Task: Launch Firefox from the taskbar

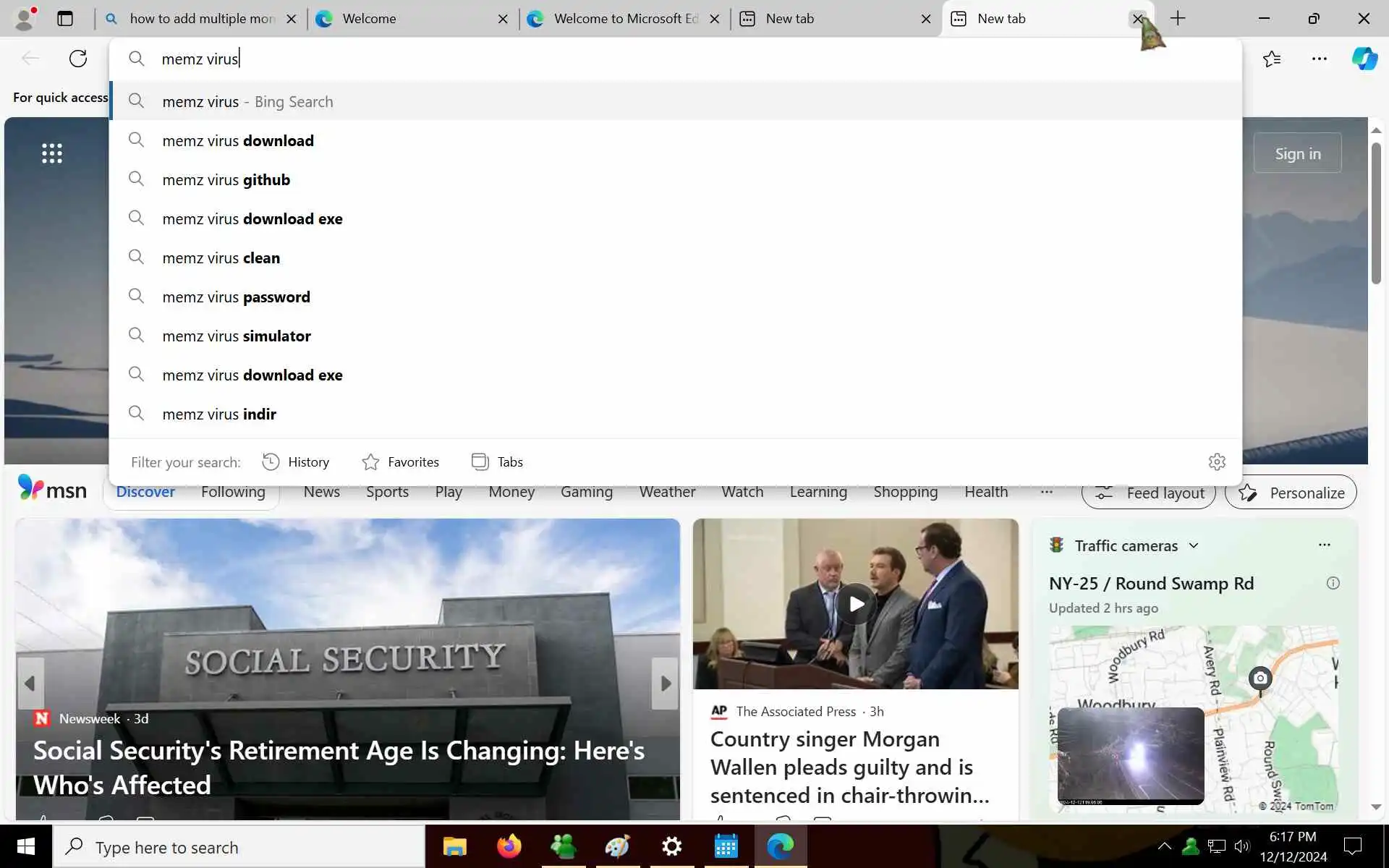Action: click(509, 846)
